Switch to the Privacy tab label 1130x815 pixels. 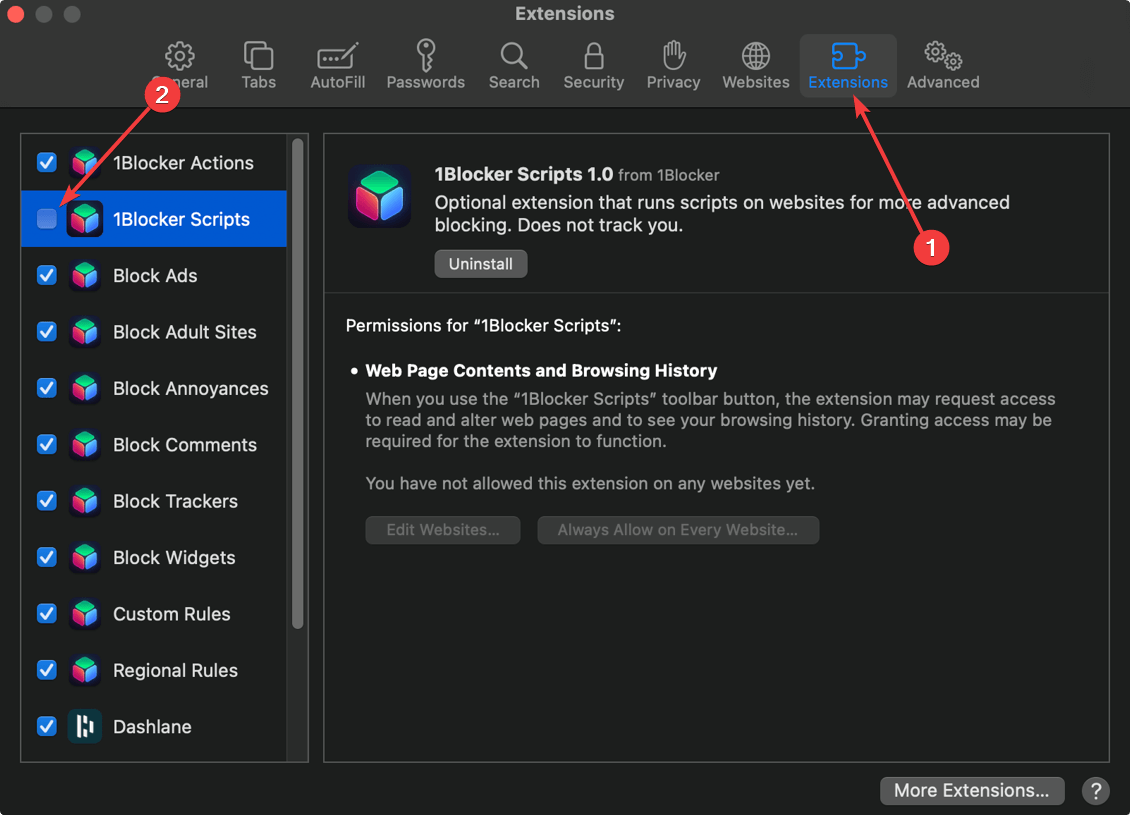coord(673,82)
